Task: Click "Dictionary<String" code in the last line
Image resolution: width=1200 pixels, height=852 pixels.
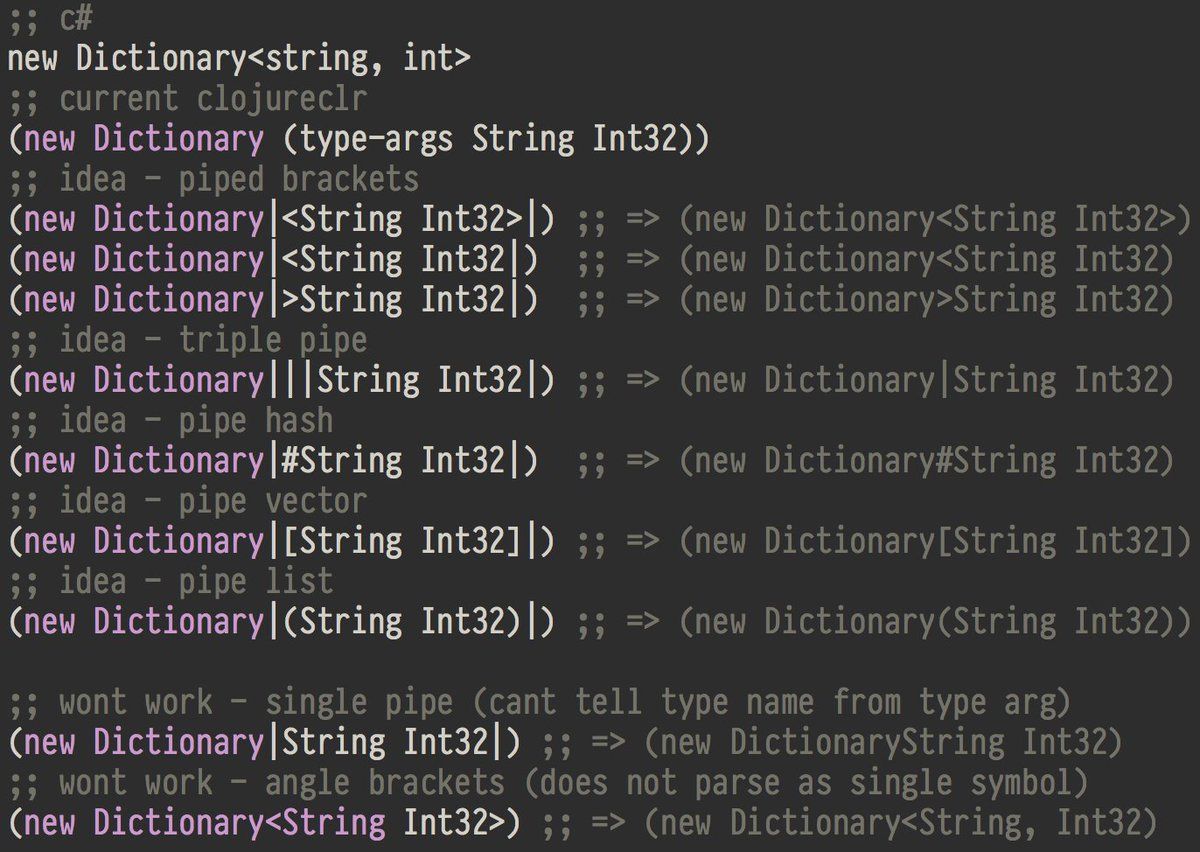Action: pos(240,823)
